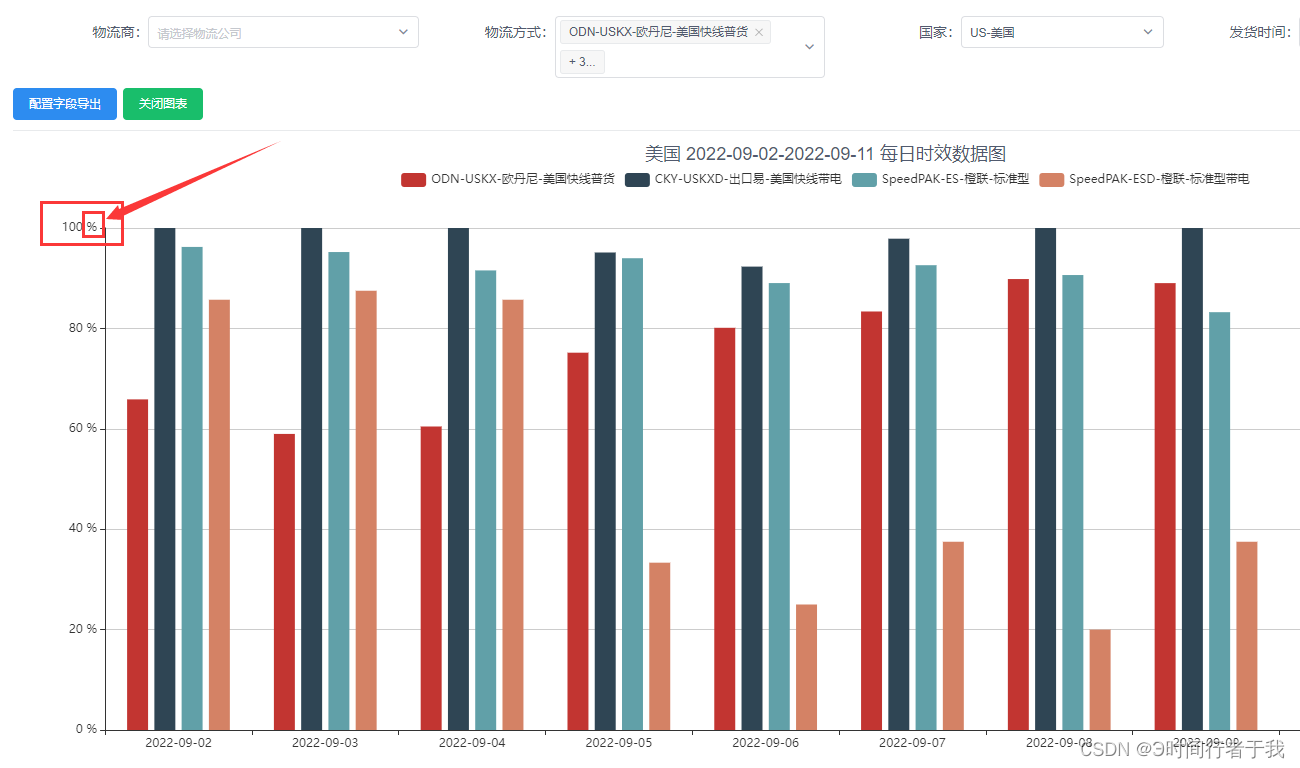This screenshot has height=768, width=1300.
Task: Click the 配置字段导出 button
Action: click(65, 104)
